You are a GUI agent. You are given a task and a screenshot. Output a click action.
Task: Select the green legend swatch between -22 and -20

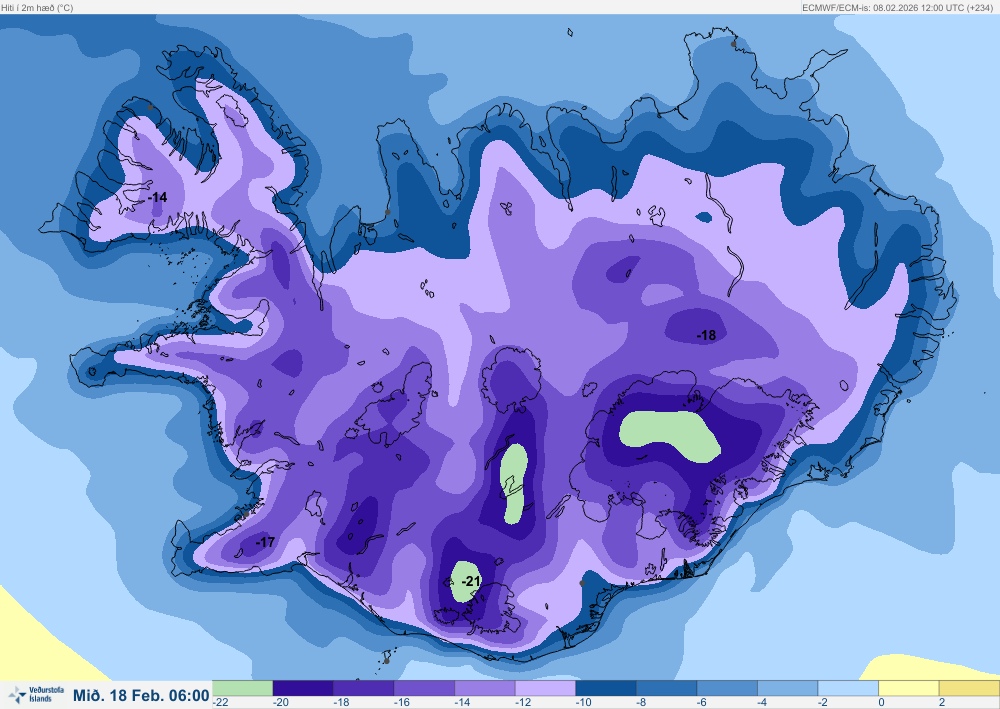point(242,688)
